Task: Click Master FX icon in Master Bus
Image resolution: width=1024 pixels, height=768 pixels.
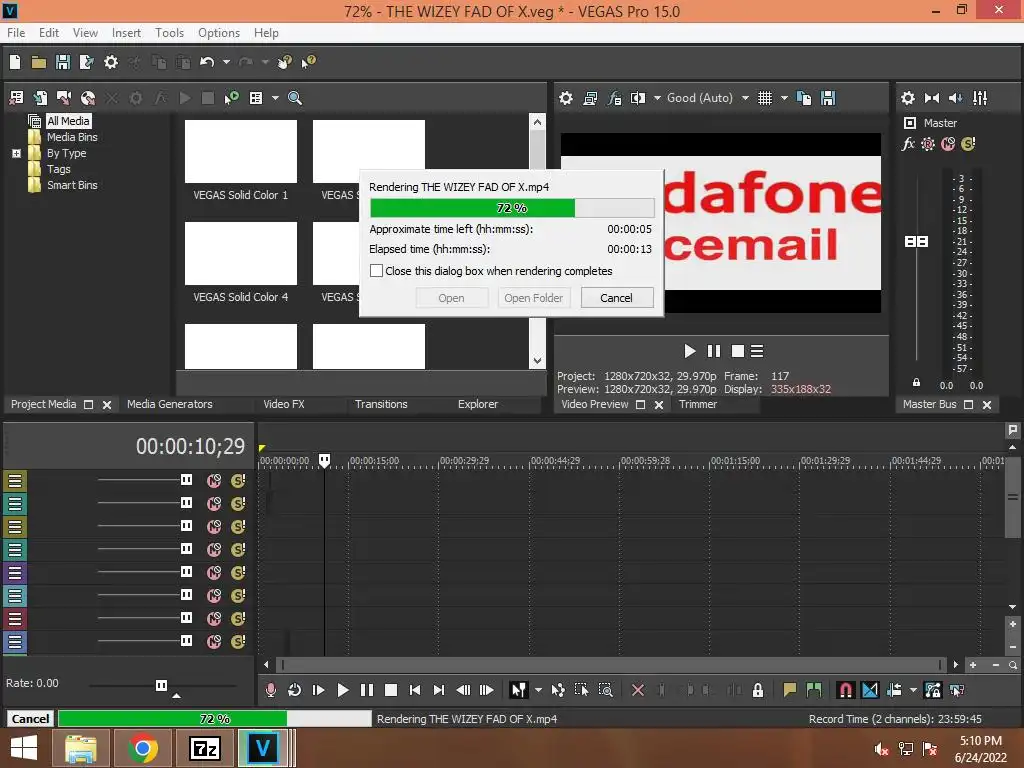Action: click(x=908, y=144)
